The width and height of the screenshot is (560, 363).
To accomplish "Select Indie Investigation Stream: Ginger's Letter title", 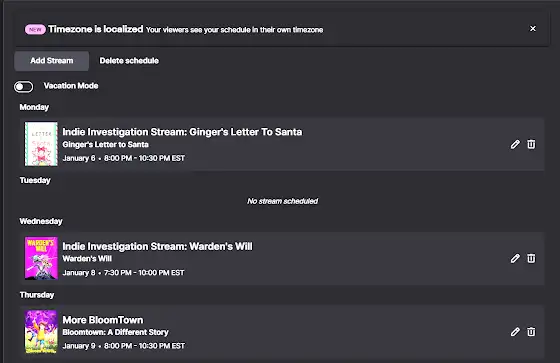I will (182, 132).
